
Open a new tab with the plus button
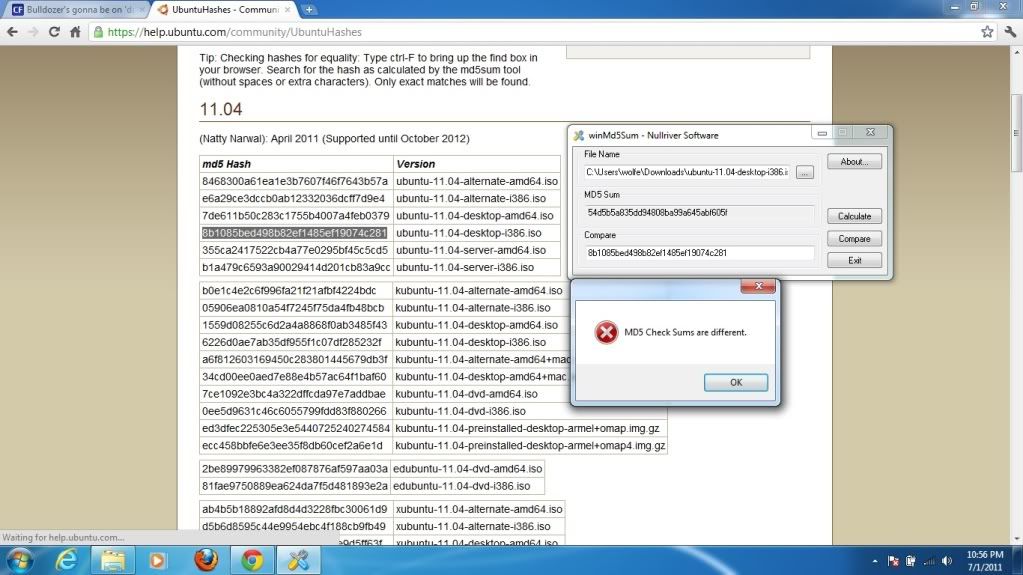click(309, 10)
